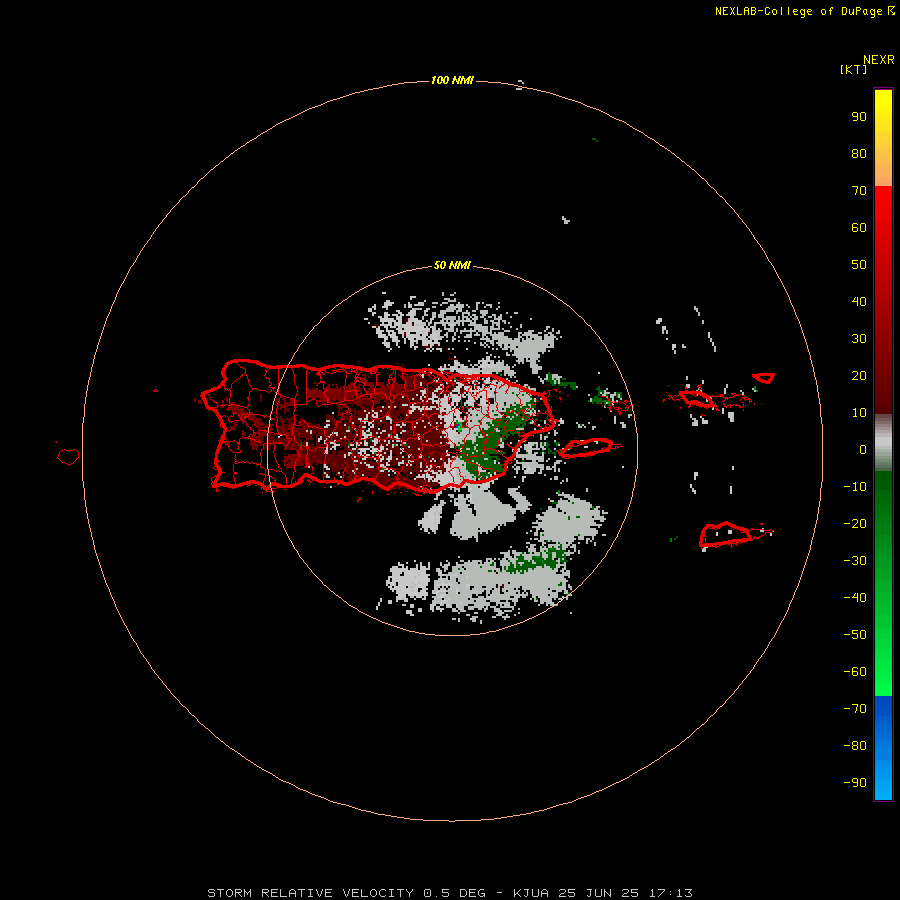Click the -90 value on velocity scale

855,783
